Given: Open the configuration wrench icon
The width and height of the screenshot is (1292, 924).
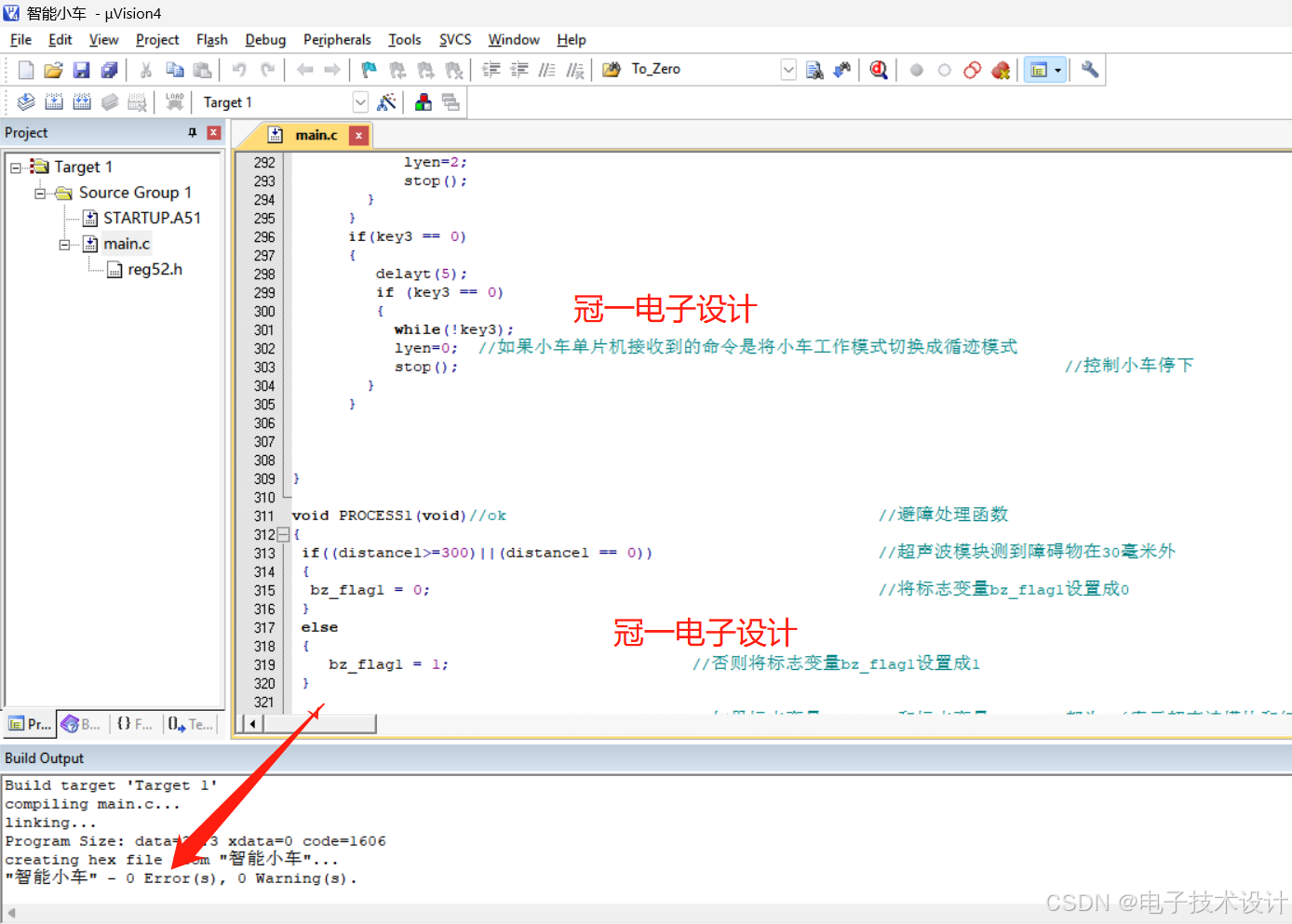Looking at the screenshot, I should click(1090, 70).
